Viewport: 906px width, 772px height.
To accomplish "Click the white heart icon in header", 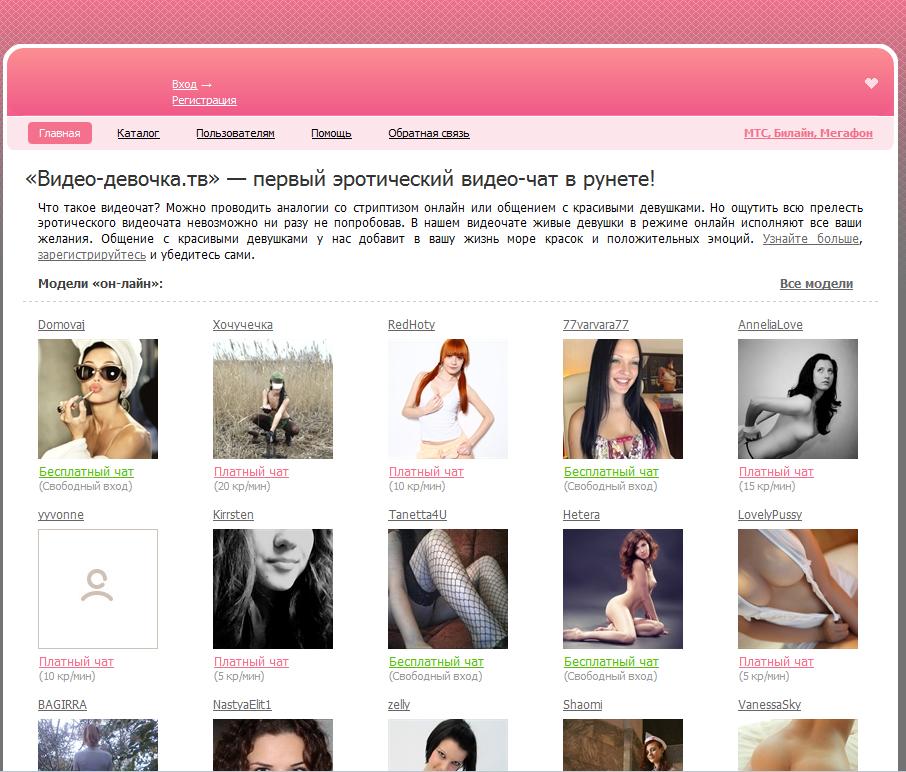I will [871, 83].
